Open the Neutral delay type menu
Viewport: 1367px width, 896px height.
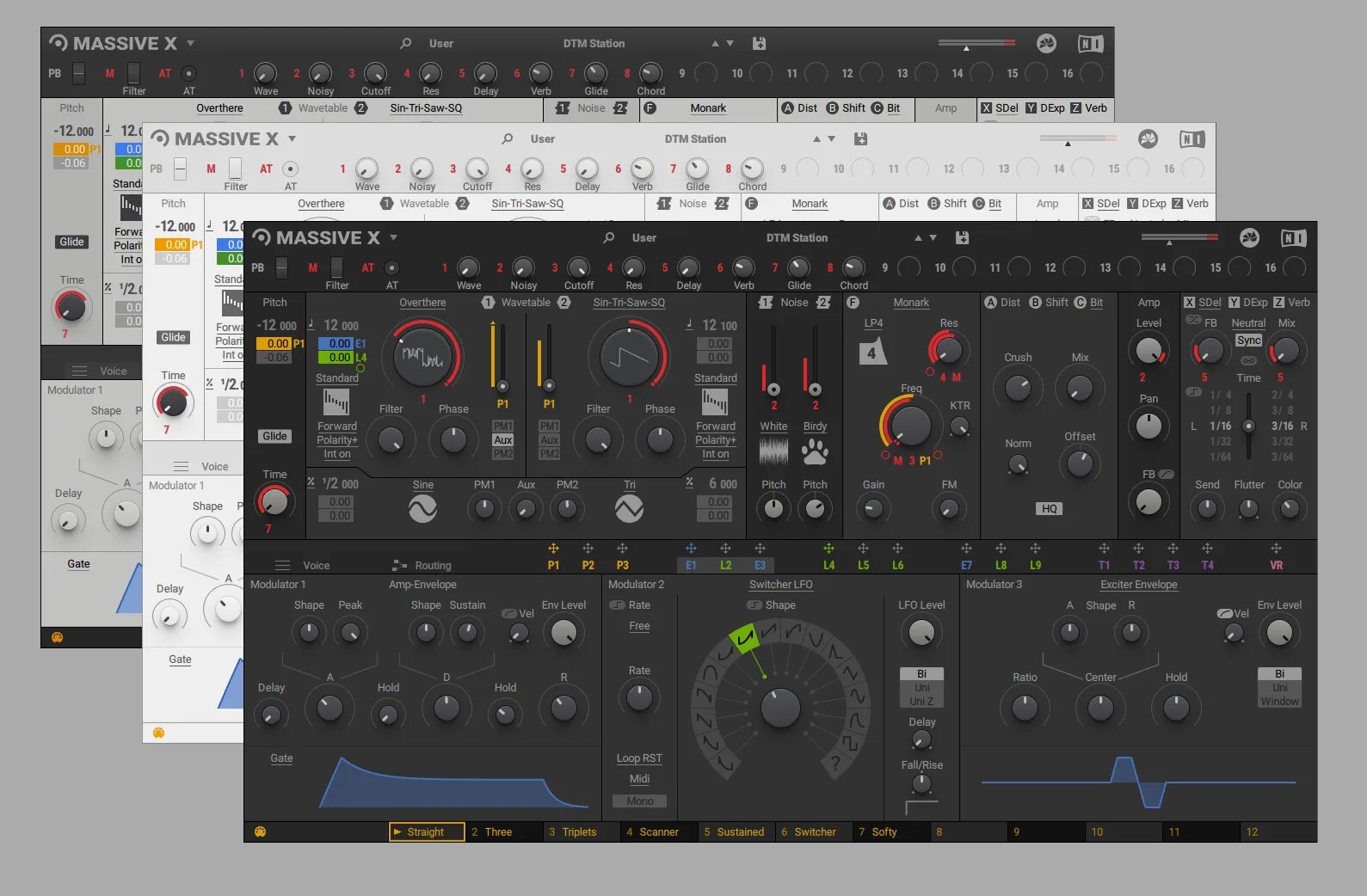pyautogui.click(x=1248, y=323)
